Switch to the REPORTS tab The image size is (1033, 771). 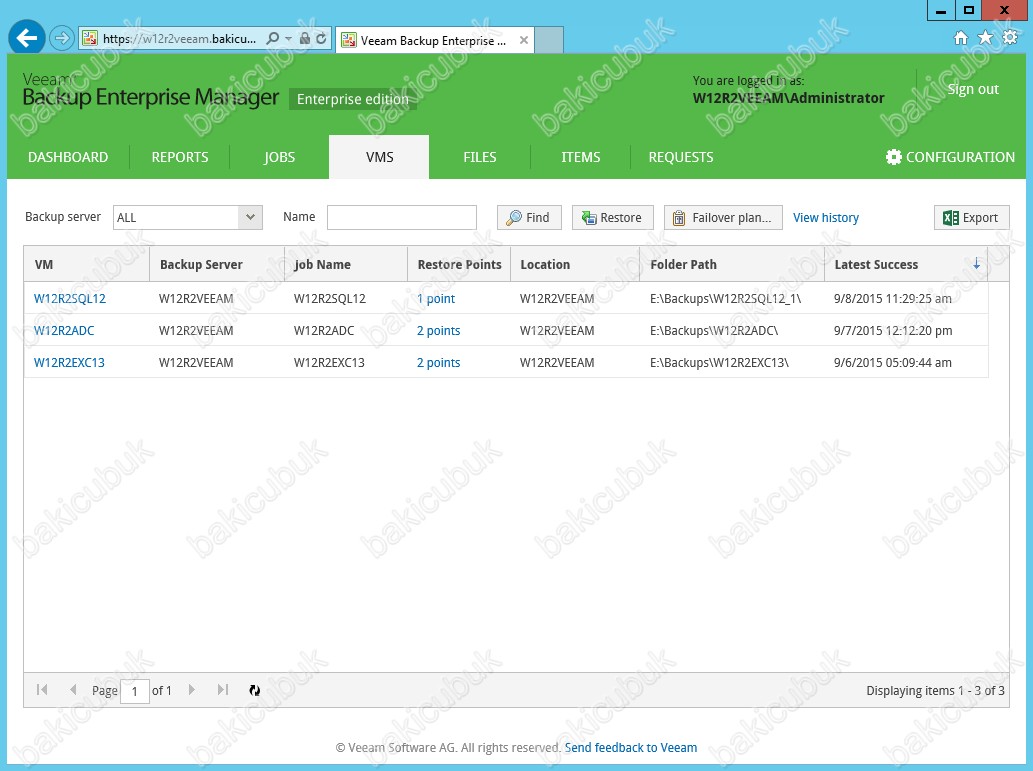180,157
